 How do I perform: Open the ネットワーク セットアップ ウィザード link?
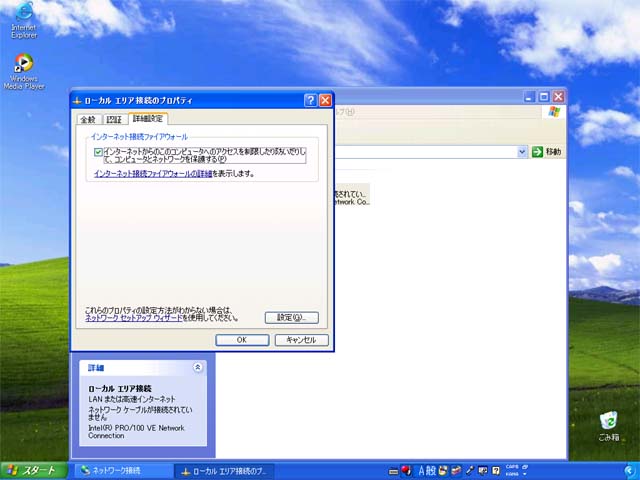coord(133,318)
